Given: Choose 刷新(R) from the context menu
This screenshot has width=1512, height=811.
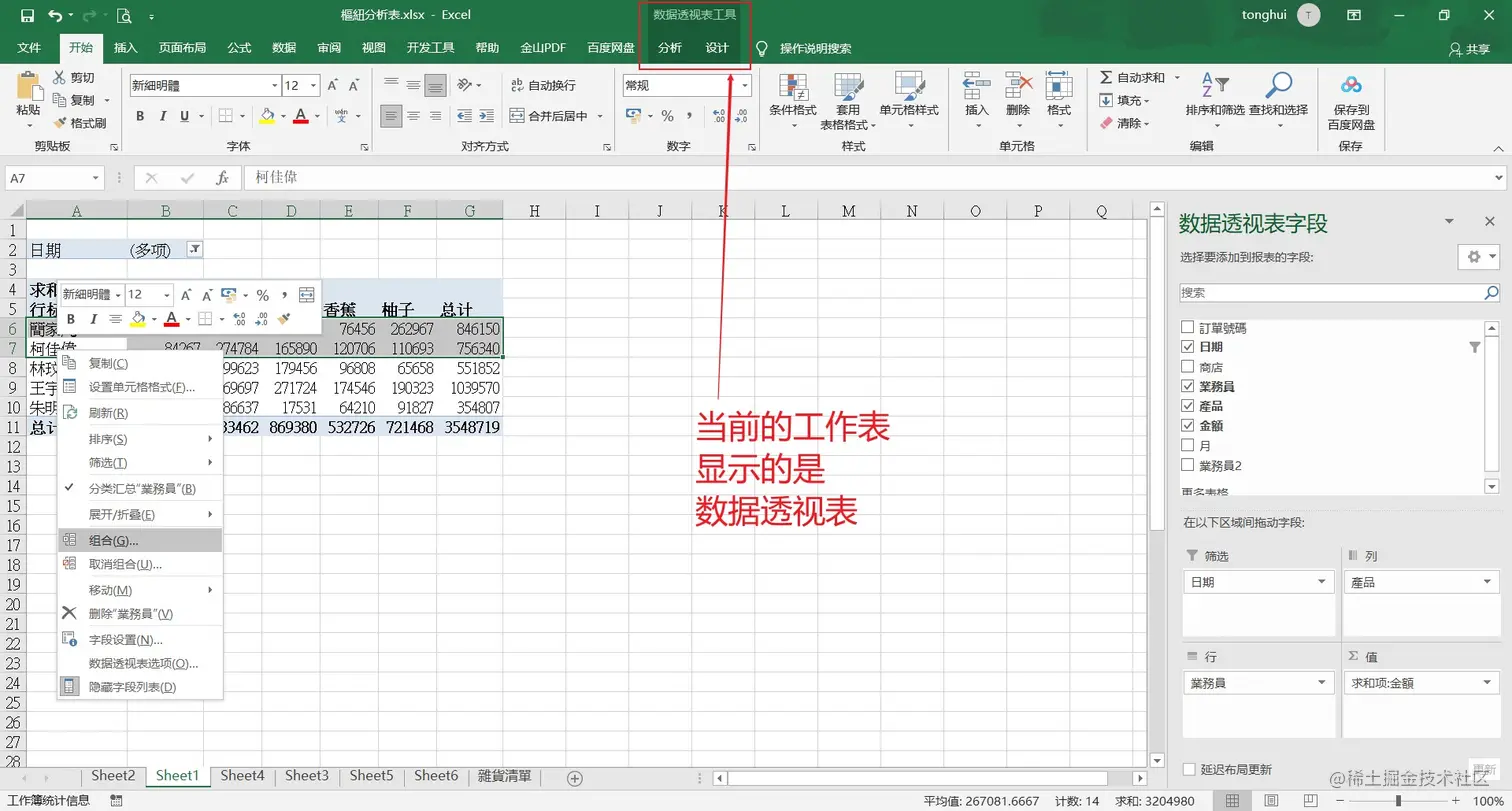Looking at the screenshot, I should [140, 413].
